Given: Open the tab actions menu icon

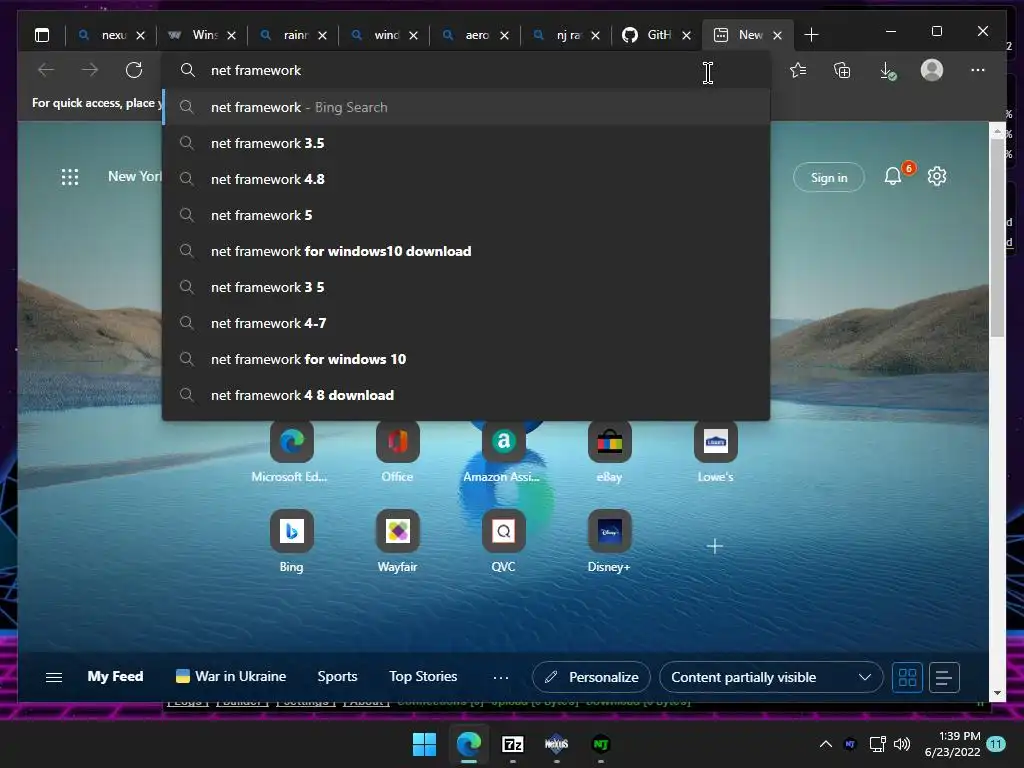Looking at the screenshot, I should coord(42,35).
